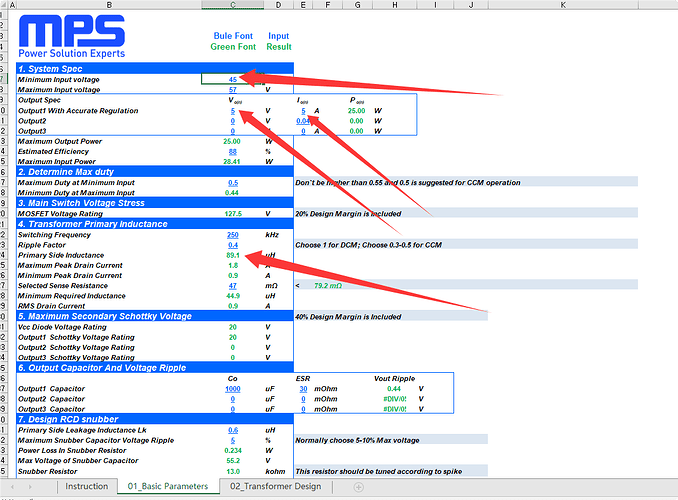Select column C header
The width and height of the screenshot is (678, 500).
pos(232,6)
